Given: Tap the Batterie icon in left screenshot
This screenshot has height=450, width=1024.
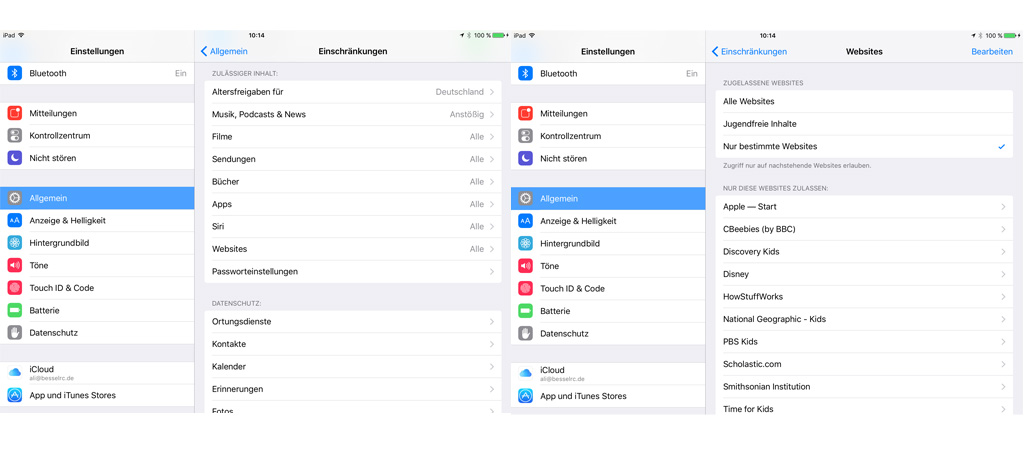Looking at the screenshot, I should [14, 310].
